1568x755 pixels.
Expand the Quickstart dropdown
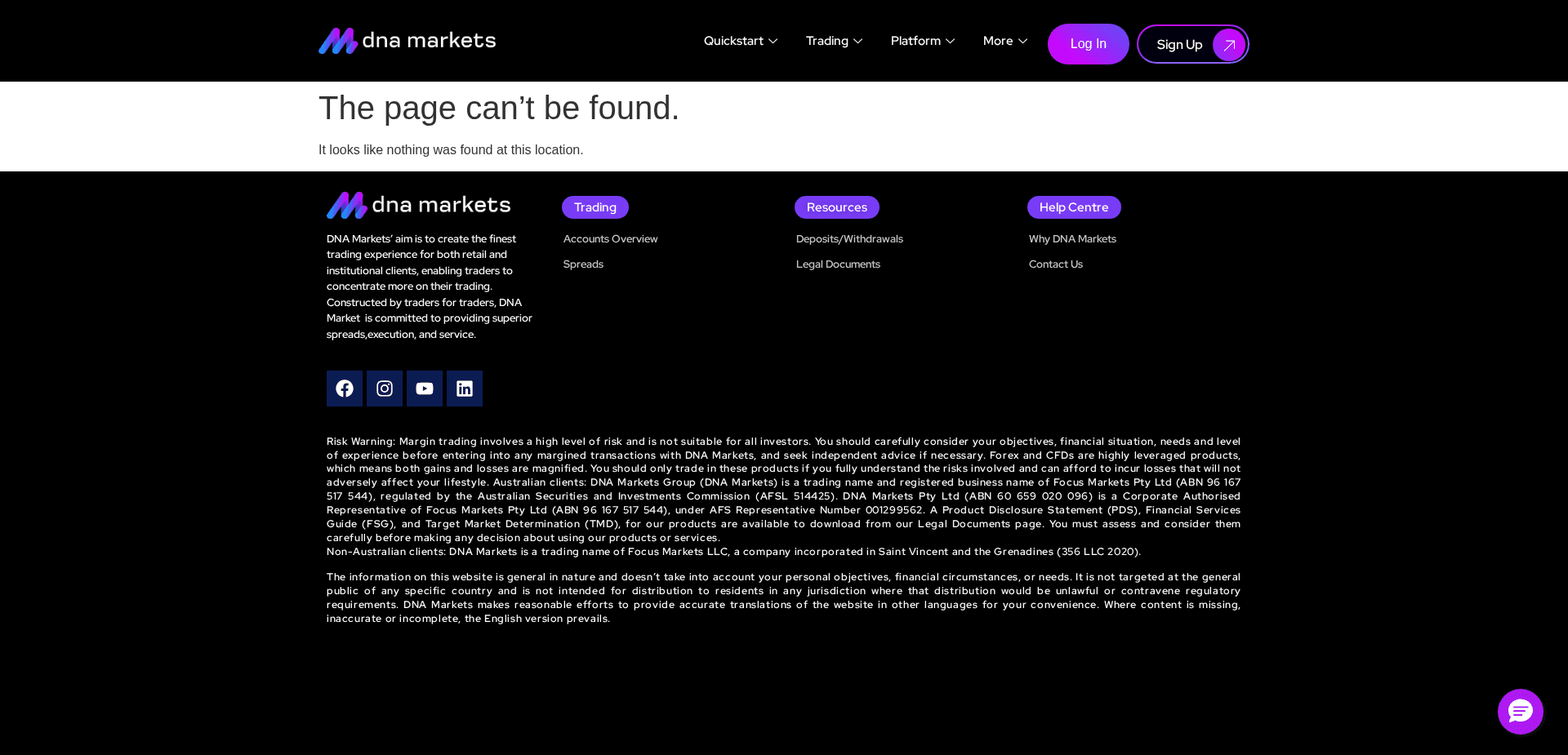click(x=740, y=40)
